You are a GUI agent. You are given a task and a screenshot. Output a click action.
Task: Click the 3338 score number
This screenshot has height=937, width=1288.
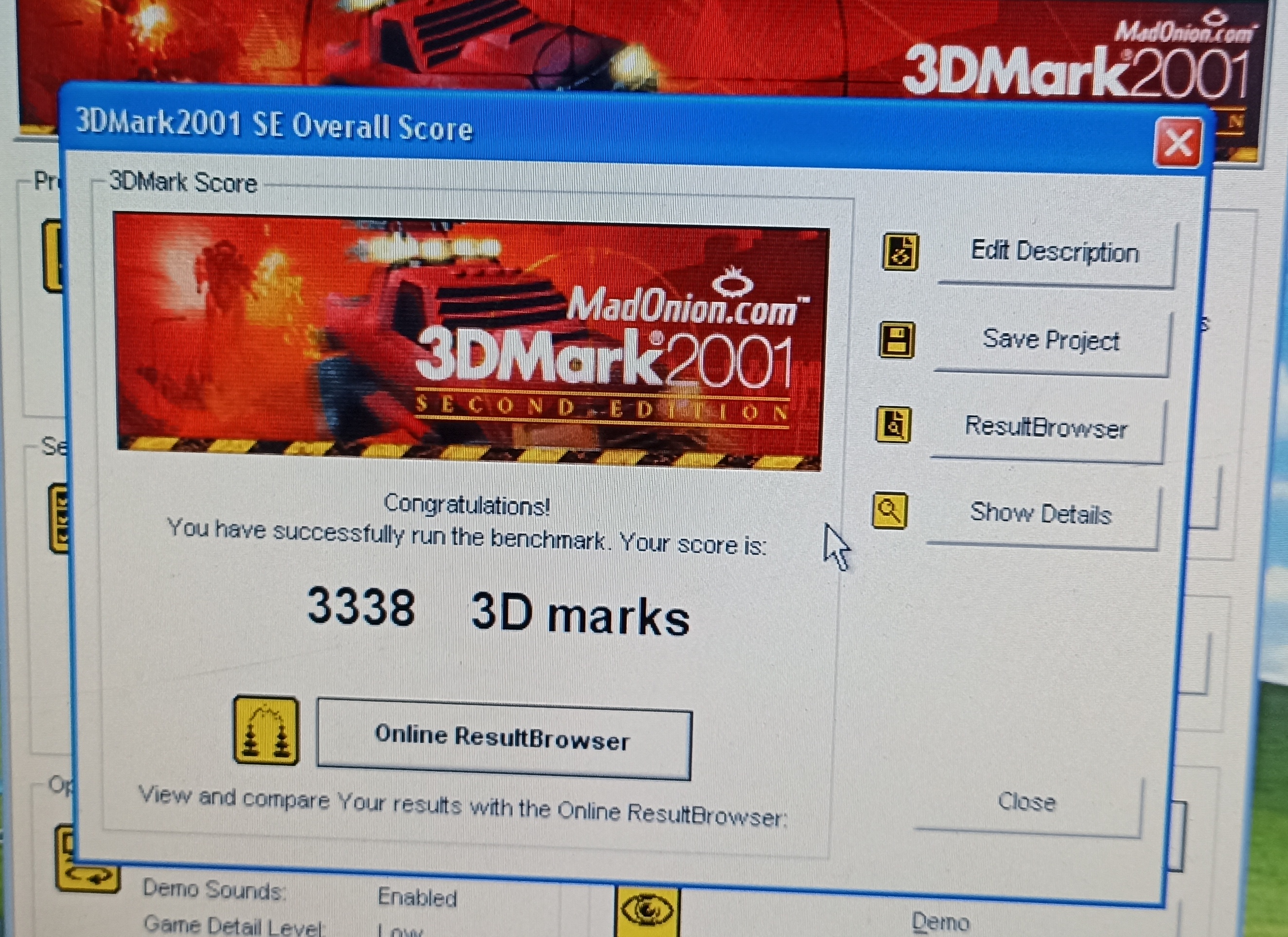pyautogui.click(x=361, y=607)
